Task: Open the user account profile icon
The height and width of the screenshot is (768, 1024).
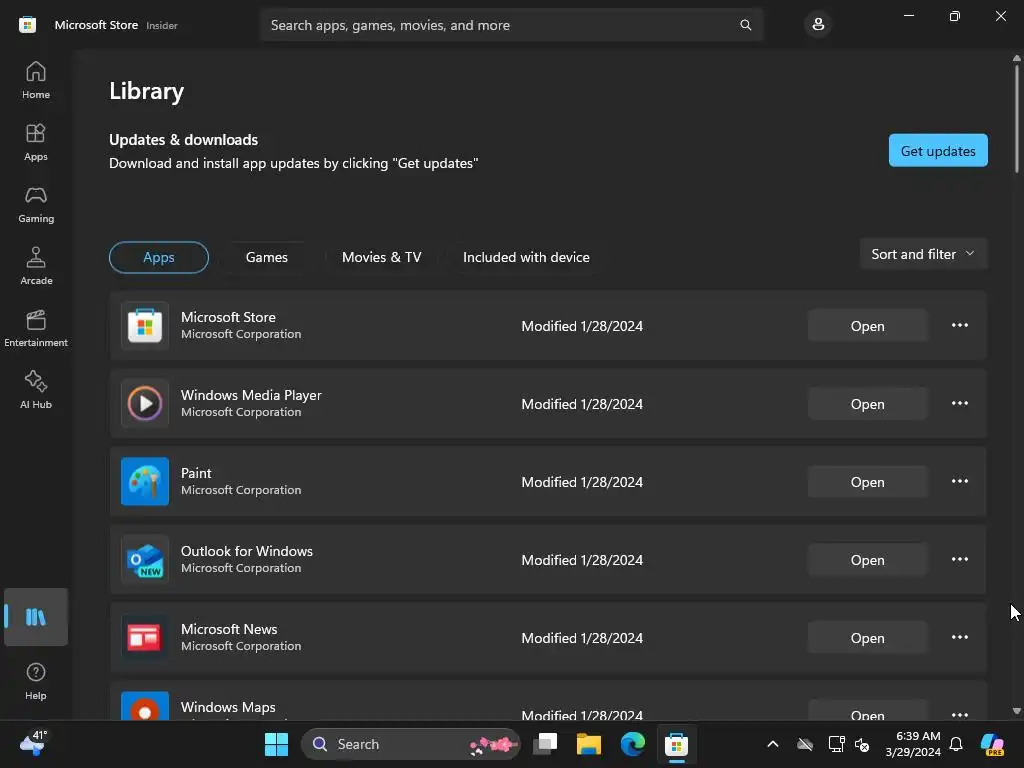Action: click(818, 25)
